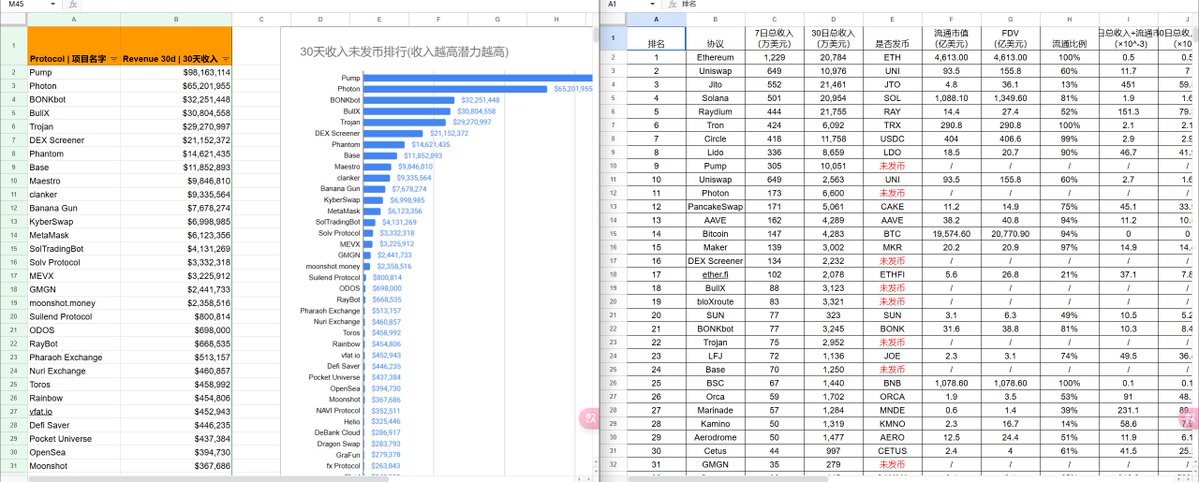The width and height of the screenshot is (1199, 482).
Task: Select the $14,621,435 cell in left table
Action: click(176, 154)
